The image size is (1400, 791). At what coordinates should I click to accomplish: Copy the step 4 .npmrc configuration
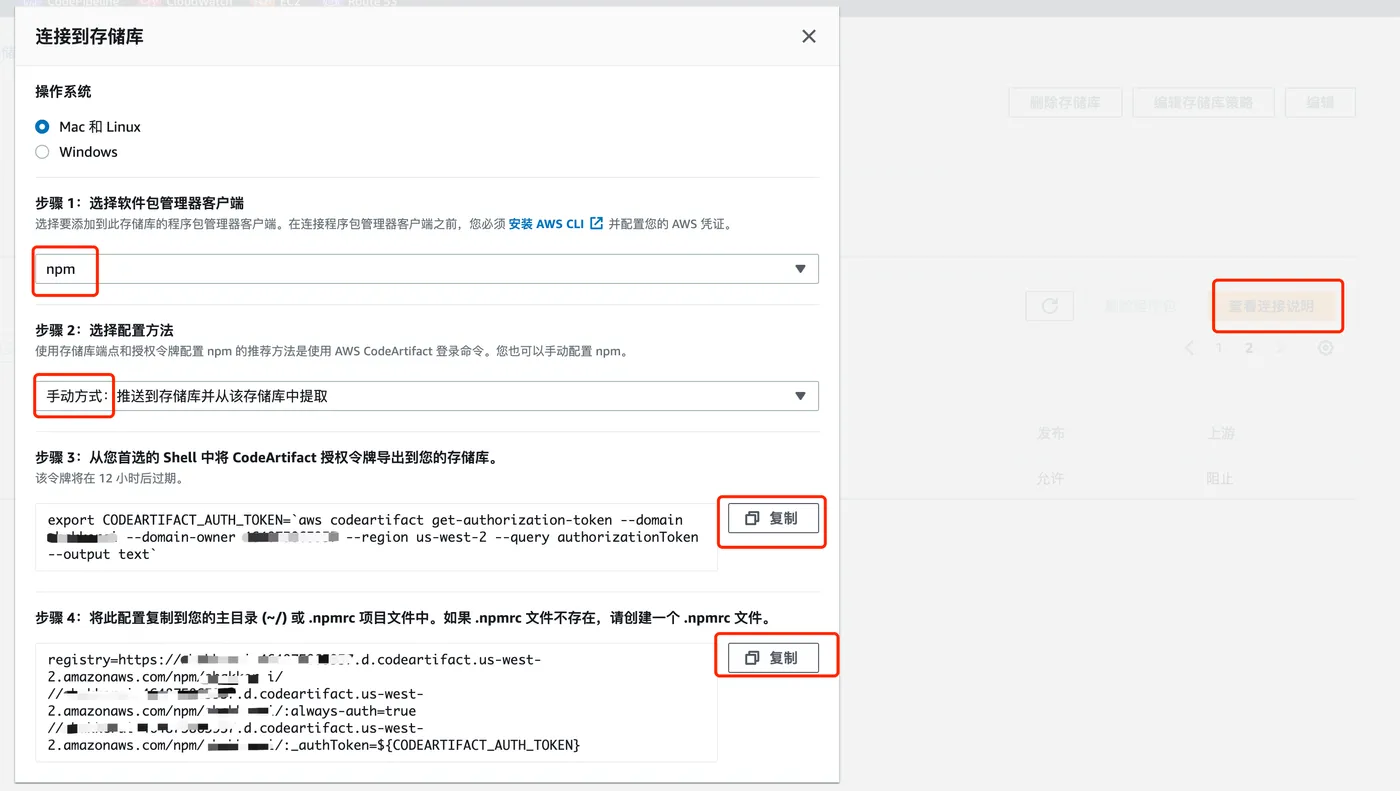tap(773, 657)
